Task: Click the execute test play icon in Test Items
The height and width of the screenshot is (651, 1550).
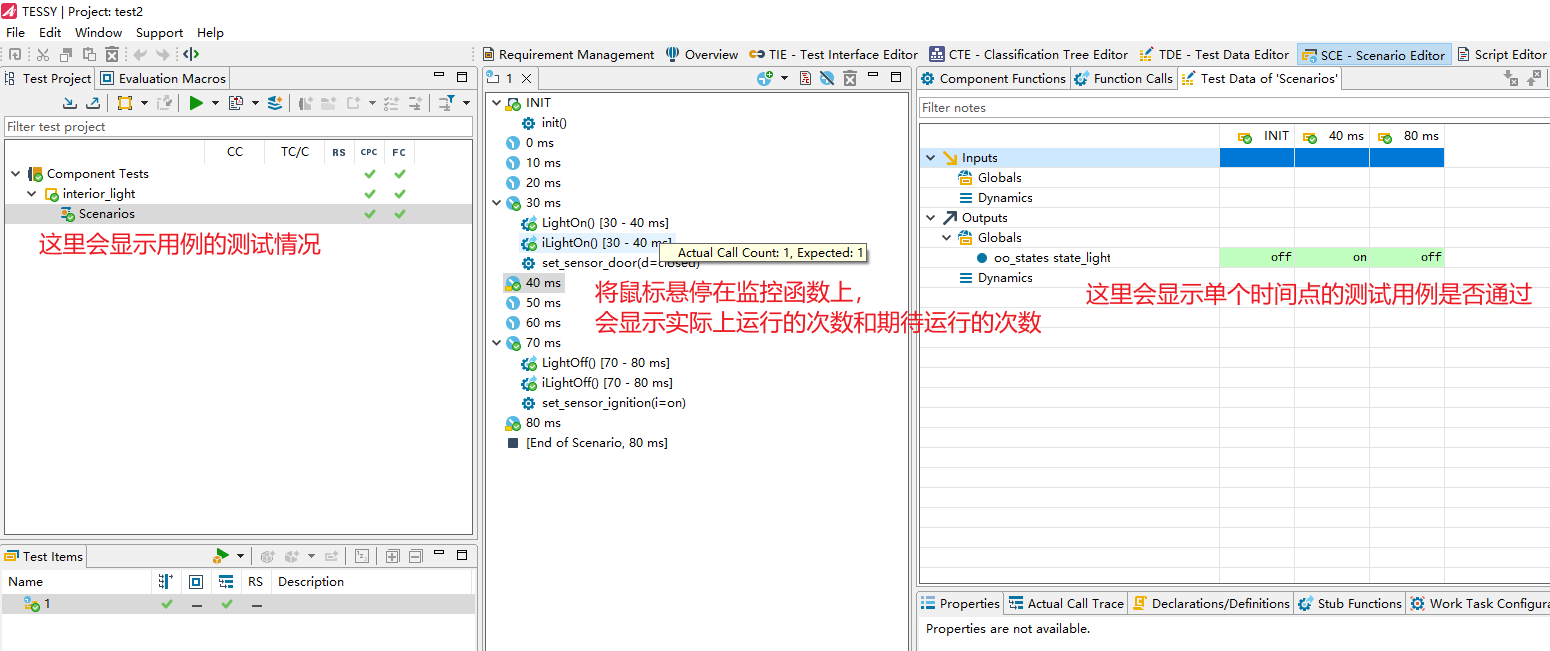Action: point(221,556)
